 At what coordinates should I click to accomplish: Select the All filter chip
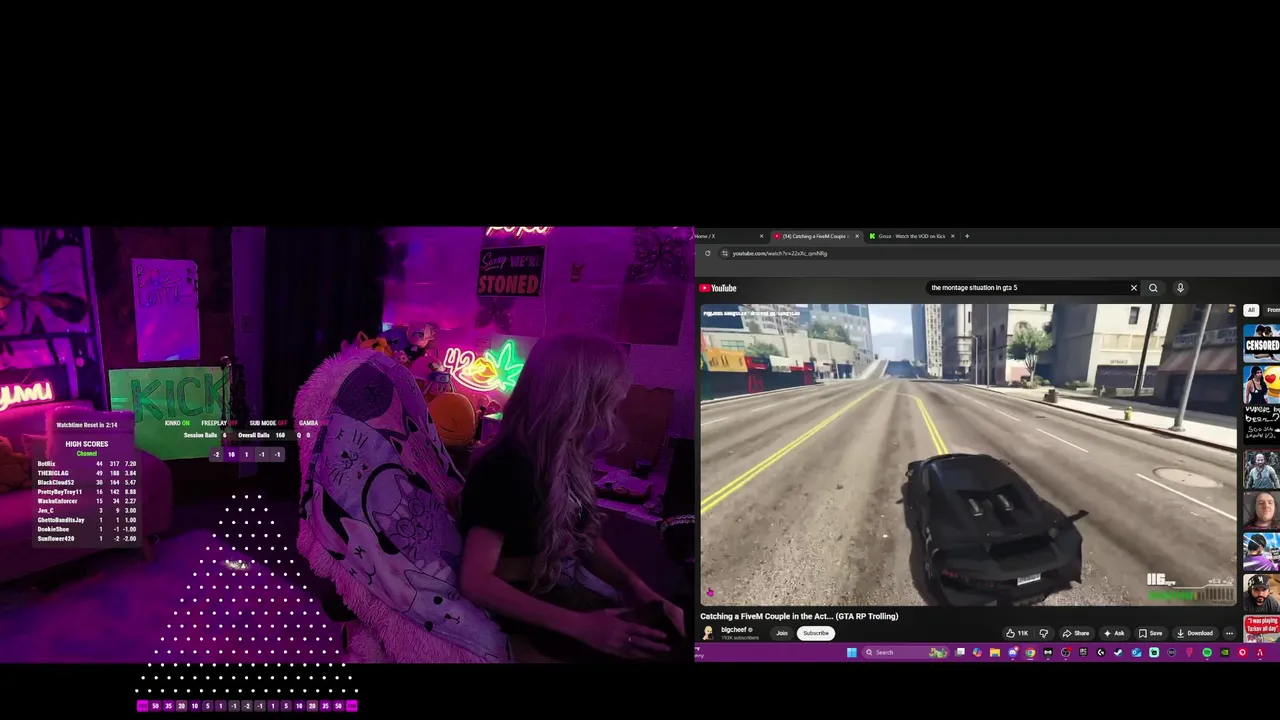pyautogui.click(x=1250, y=310)
